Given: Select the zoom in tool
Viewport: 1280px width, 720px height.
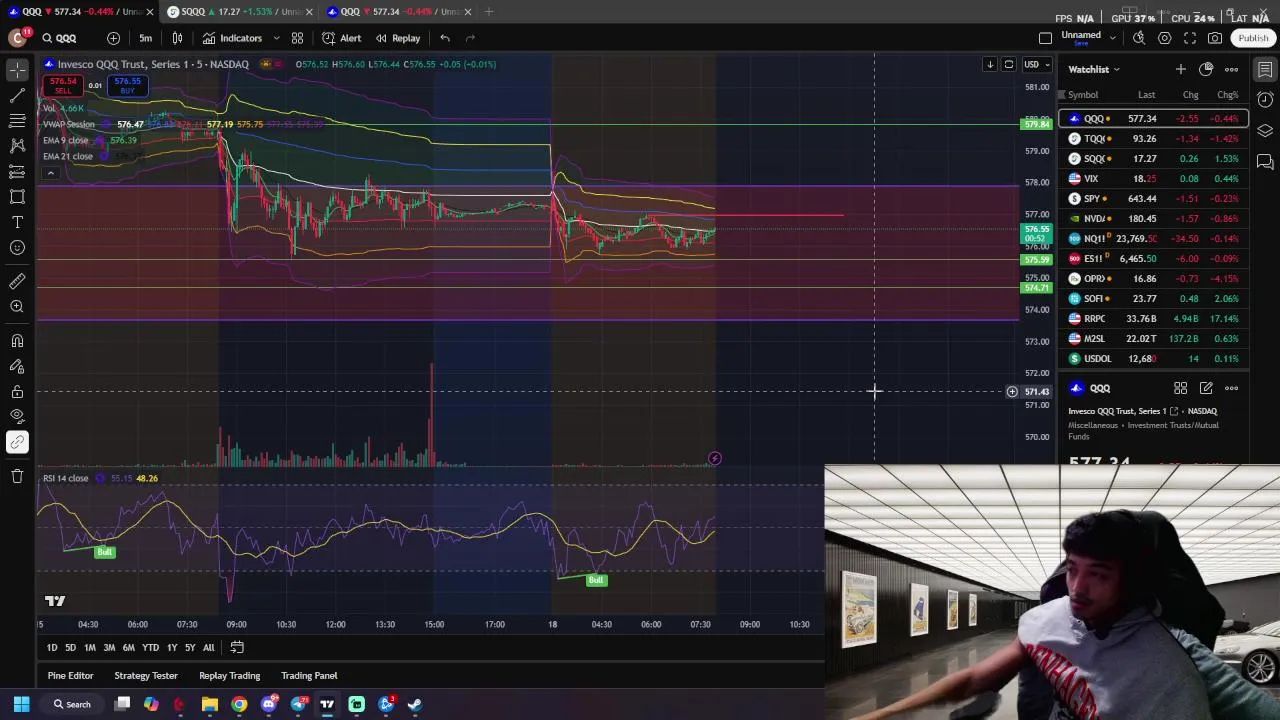Looking at the screenshot, I should pyautogui.click(x=17, y=307).
